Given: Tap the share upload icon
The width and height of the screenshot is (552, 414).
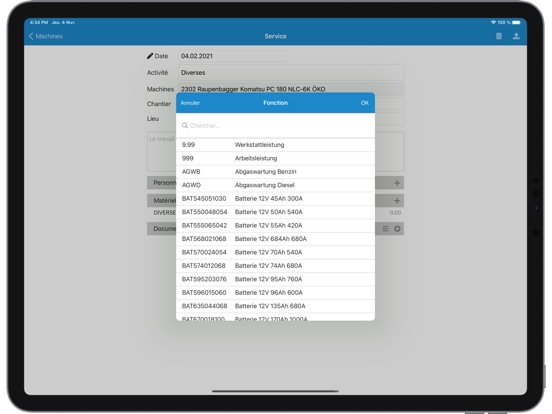Looking at the screenshot, I should point(516,36).
